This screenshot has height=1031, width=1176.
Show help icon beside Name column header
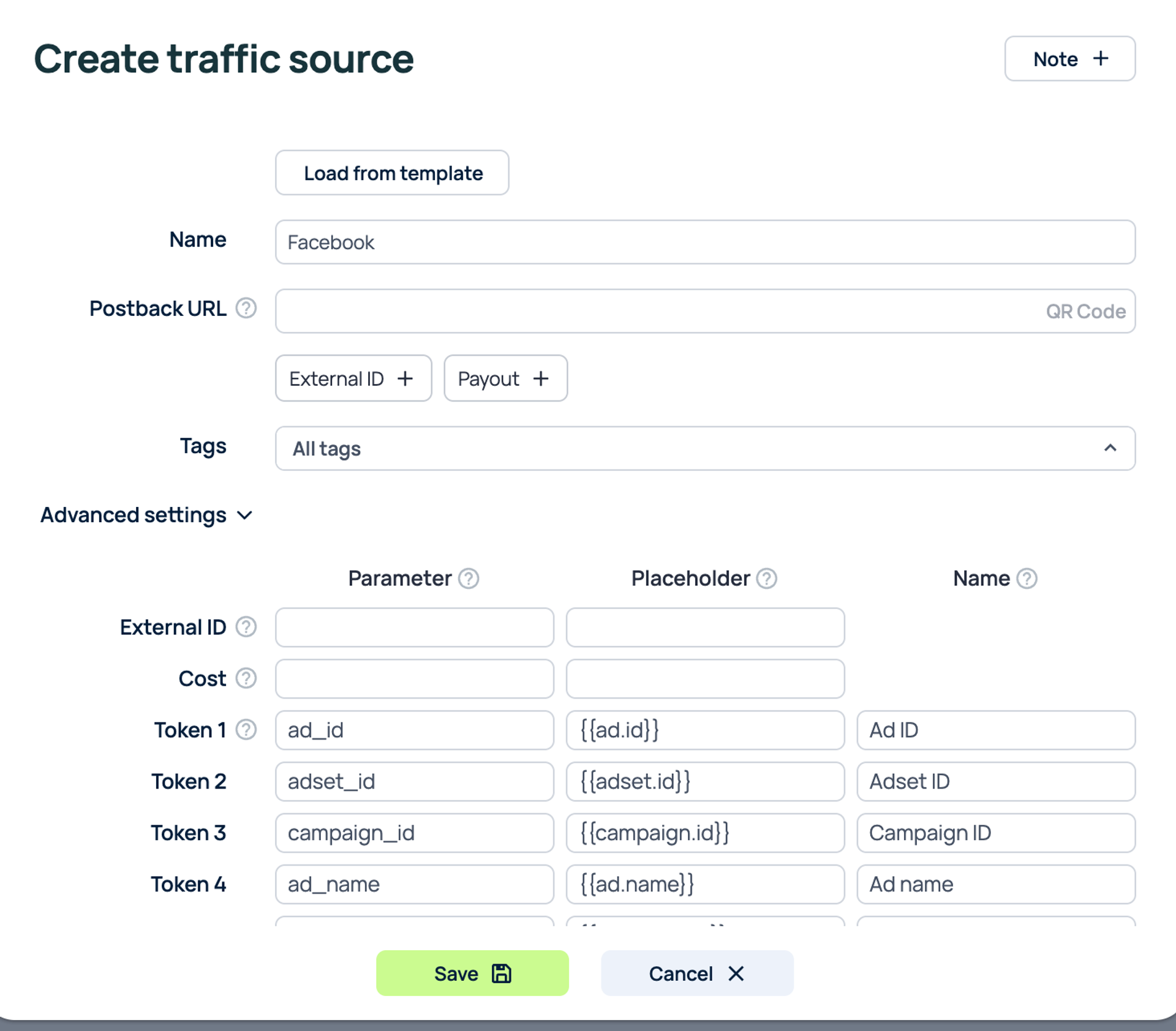pos(1027,578)
